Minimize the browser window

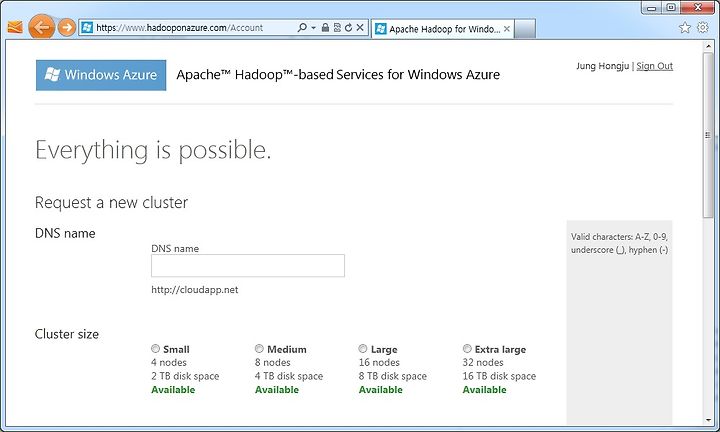tap(651, 8)
